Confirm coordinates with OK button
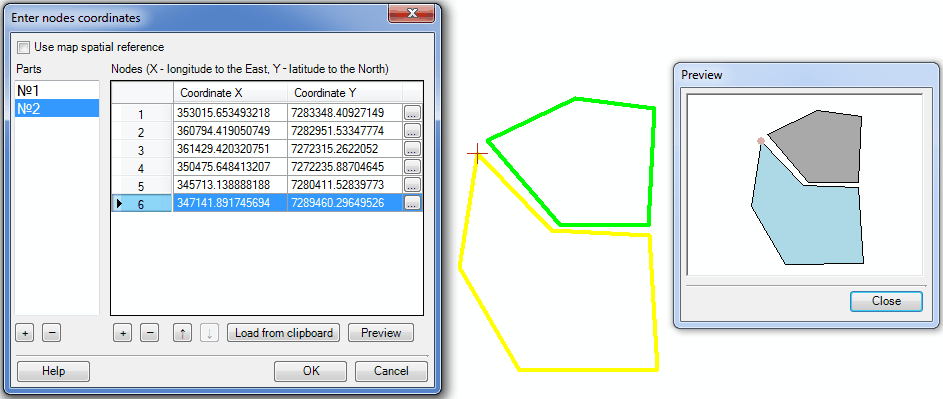The image size is (943, 399). tap(311, 371)
